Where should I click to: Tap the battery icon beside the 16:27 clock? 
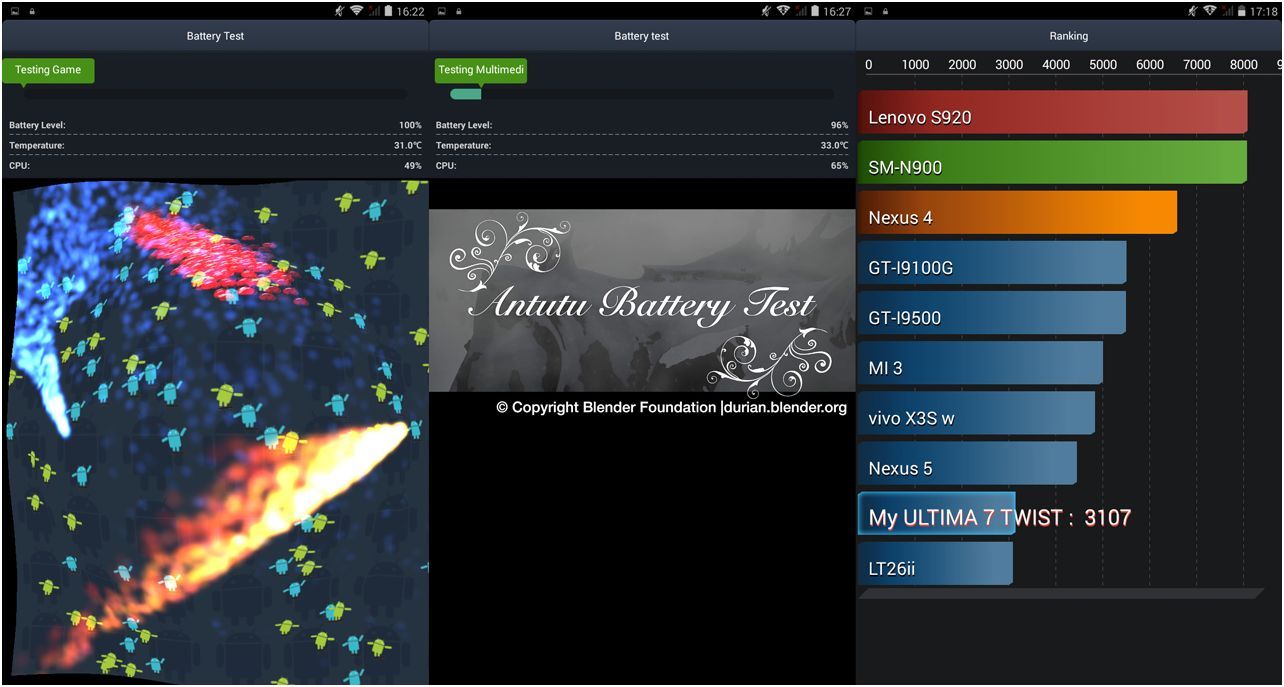click(816, 11)
